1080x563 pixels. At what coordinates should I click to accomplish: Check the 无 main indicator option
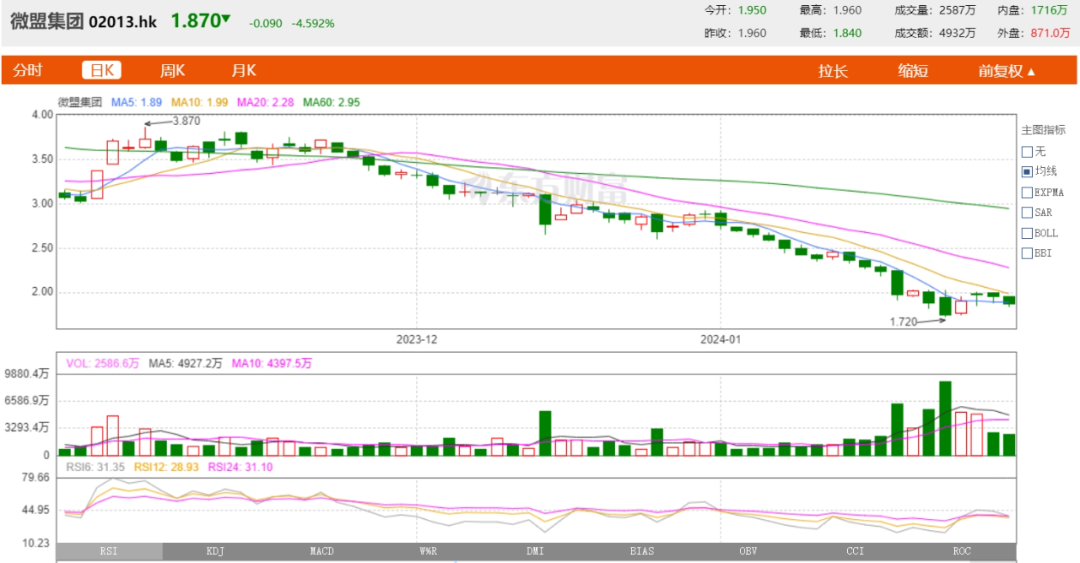coord(1027,151)
